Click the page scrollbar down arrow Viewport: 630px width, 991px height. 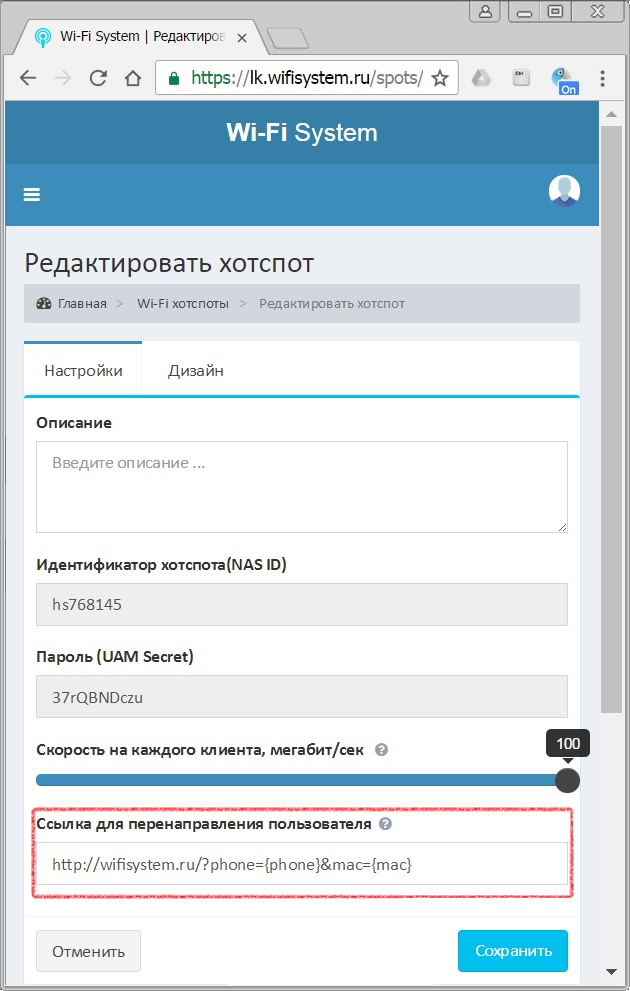point(611,971)
